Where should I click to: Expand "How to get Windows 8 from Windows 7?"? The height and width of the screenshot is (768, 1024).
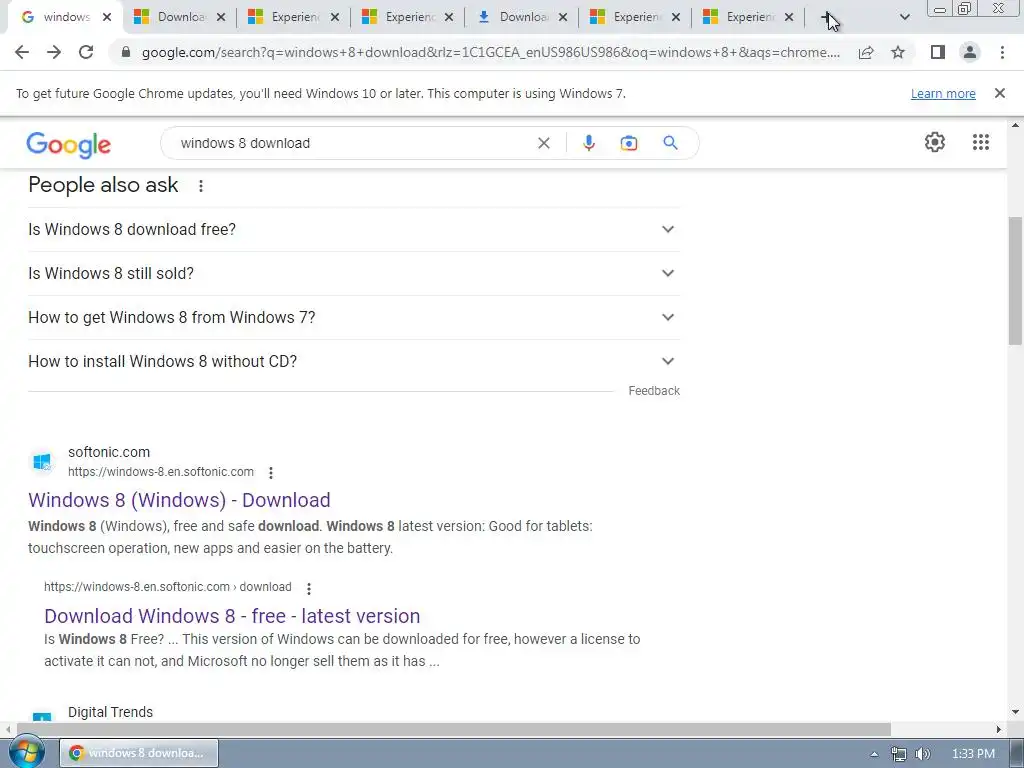354,317
